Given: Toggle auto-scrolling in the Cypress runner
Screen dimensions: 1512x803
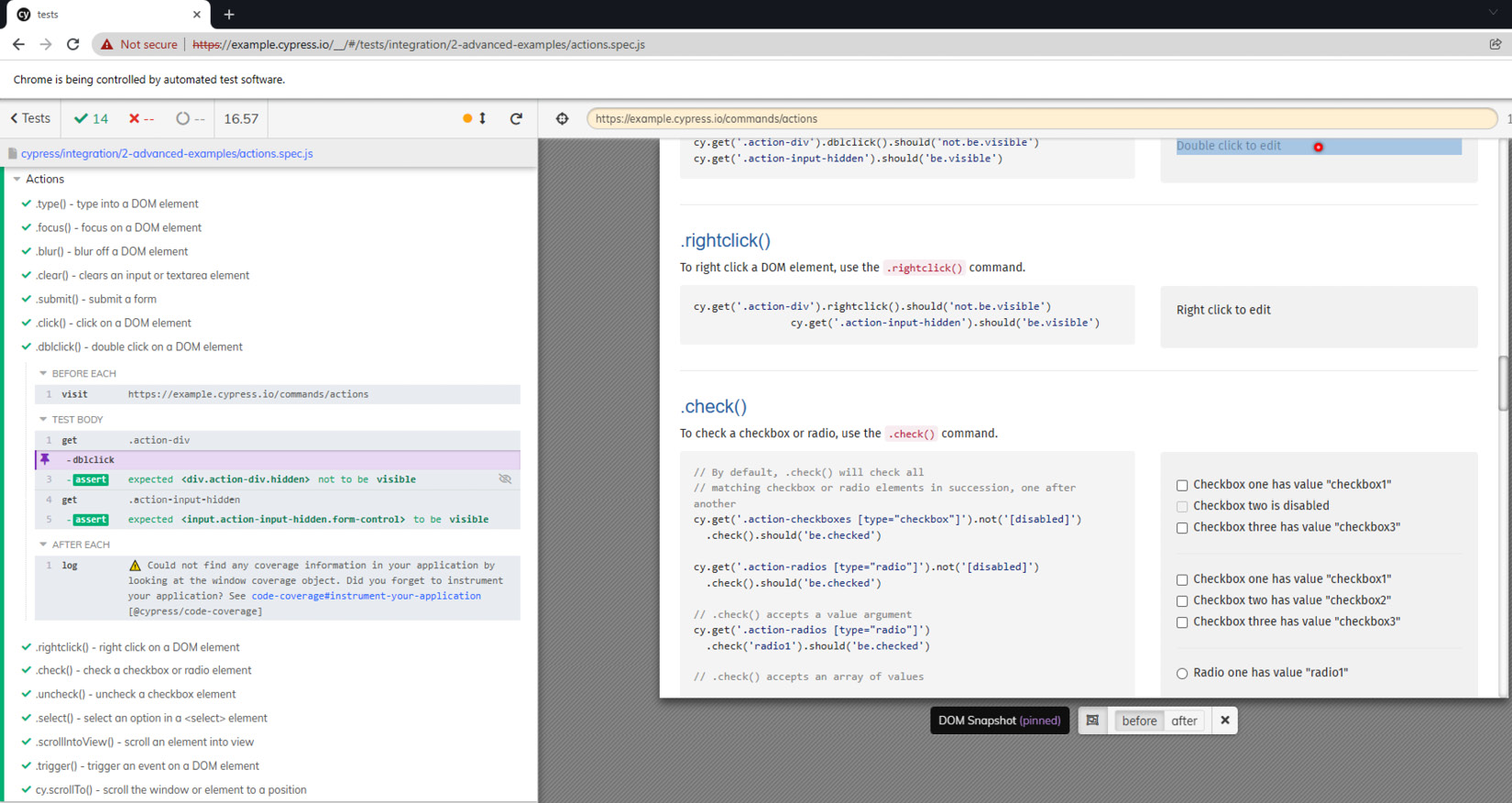Looking at the screenshot, I should (x=475, y=118).
